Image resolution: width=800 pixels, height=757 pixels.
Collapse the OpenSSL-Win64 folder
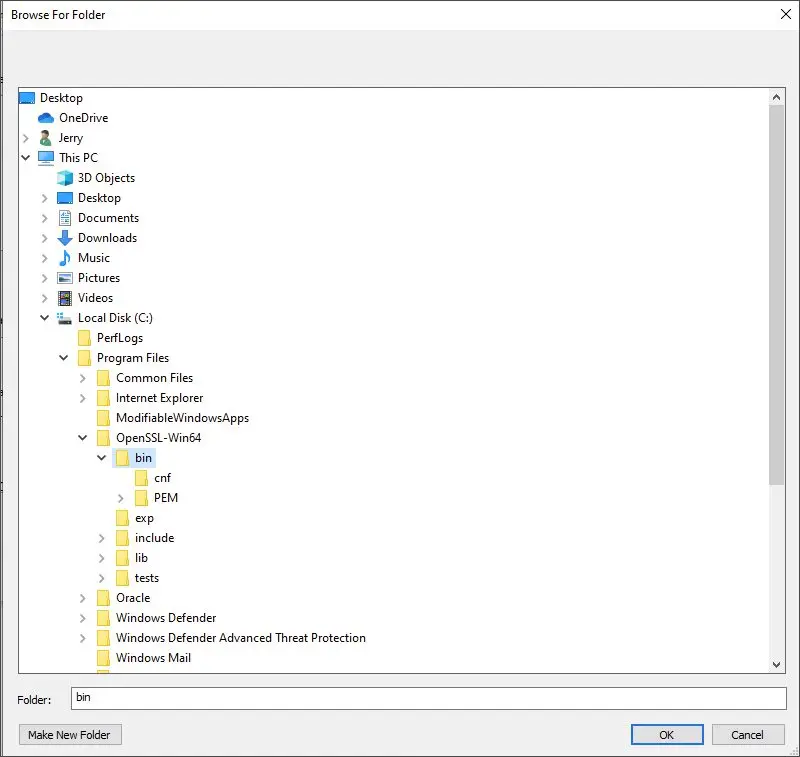[x=83, y=438]
